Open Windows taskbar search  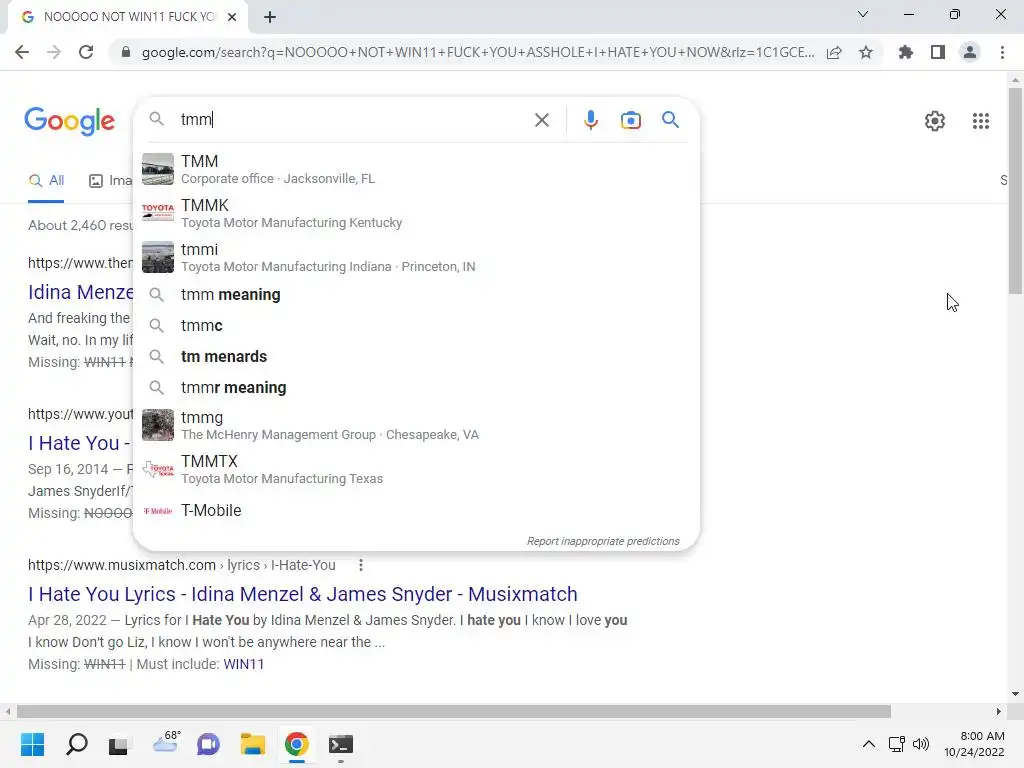tap(76, 744)
